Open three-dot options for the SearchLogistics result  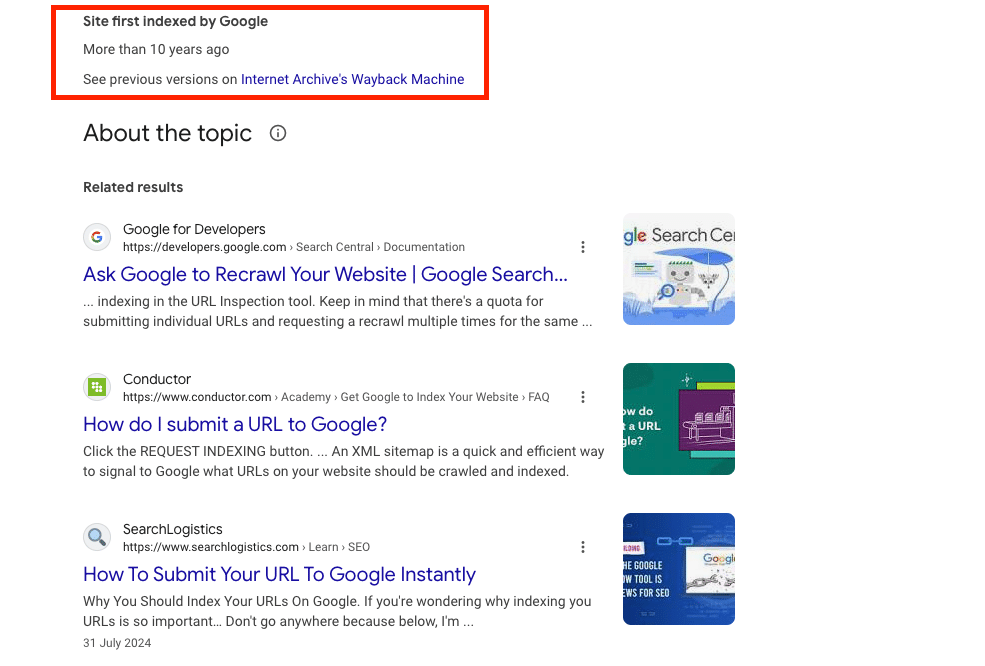coord(583,547)
